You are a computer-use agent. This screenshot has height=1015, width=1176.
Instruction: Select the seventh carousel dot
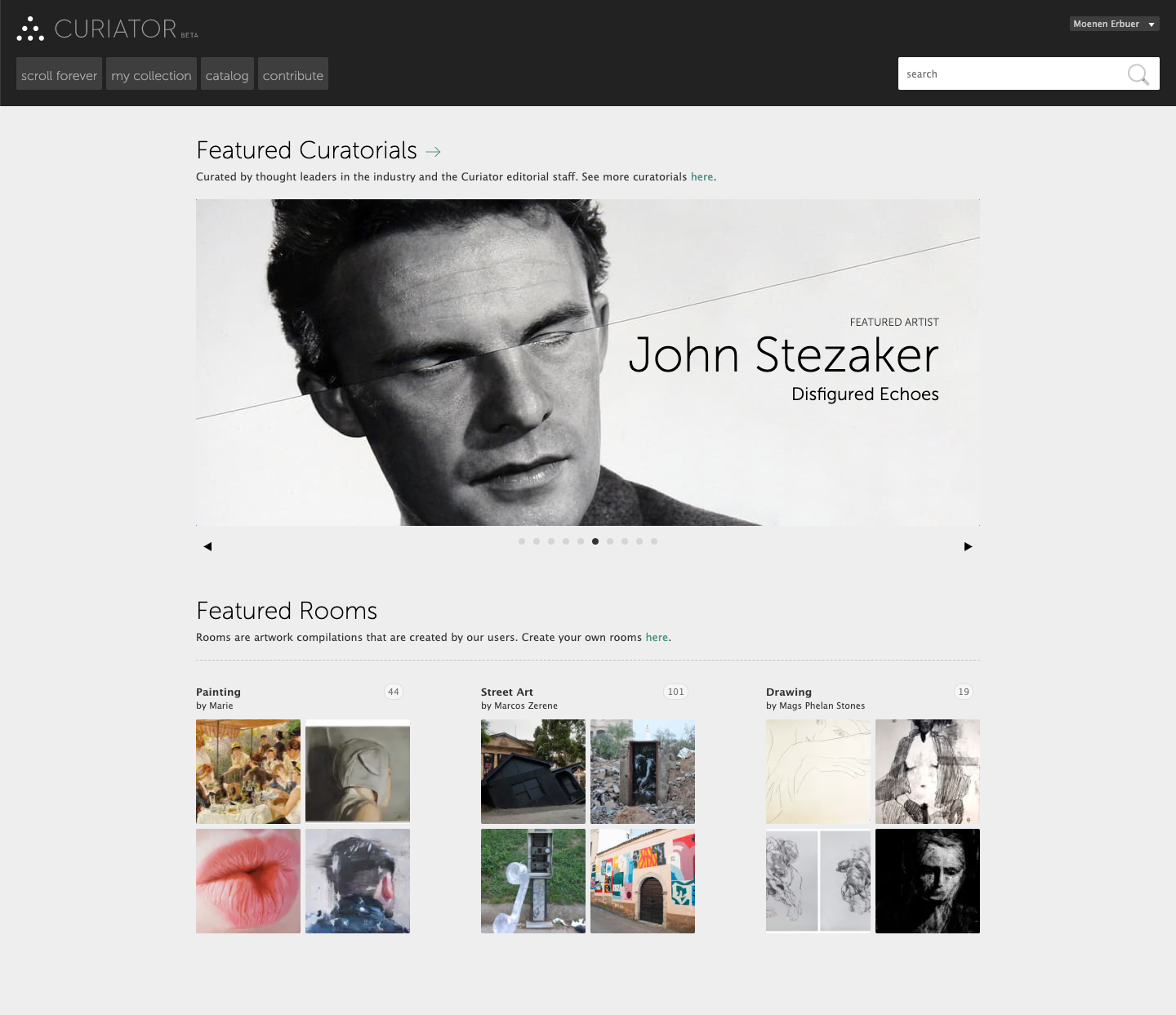point(610,541)
